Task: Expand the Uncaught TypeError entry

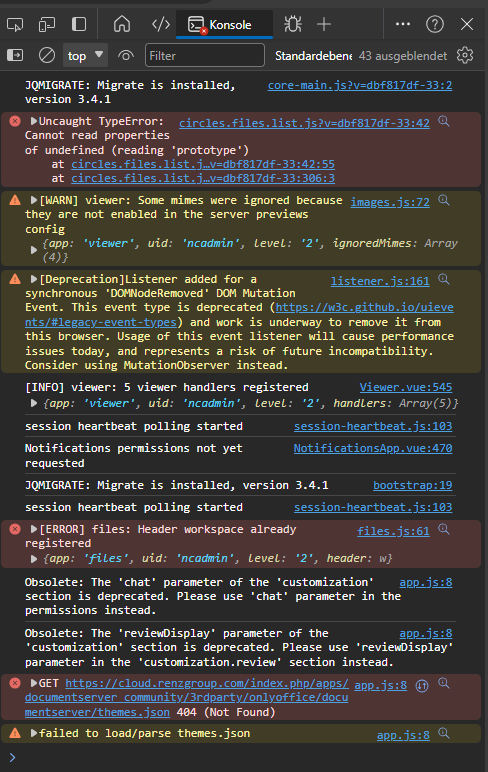Action: tap(34, 121)
